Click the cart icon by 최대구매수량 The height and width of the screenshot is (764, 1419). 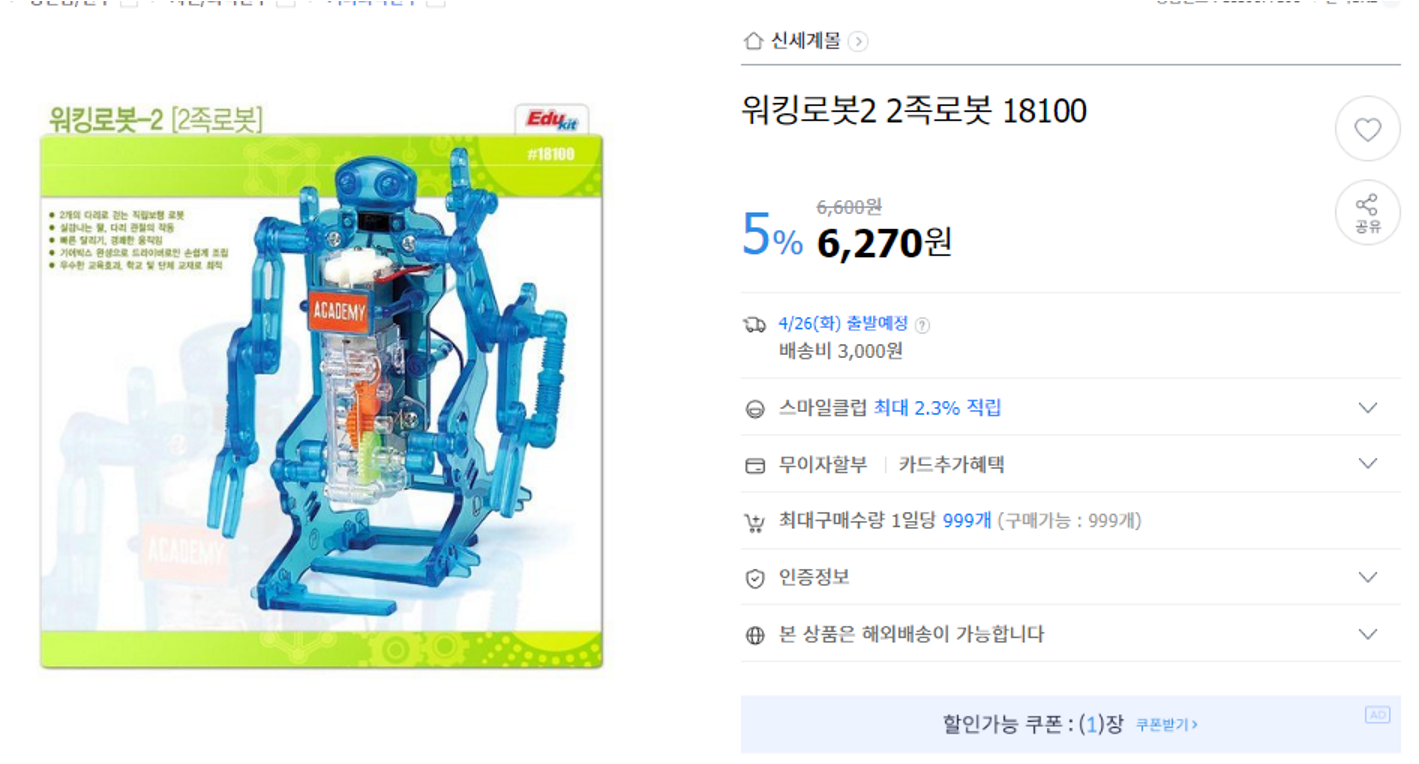click(755, 522)
